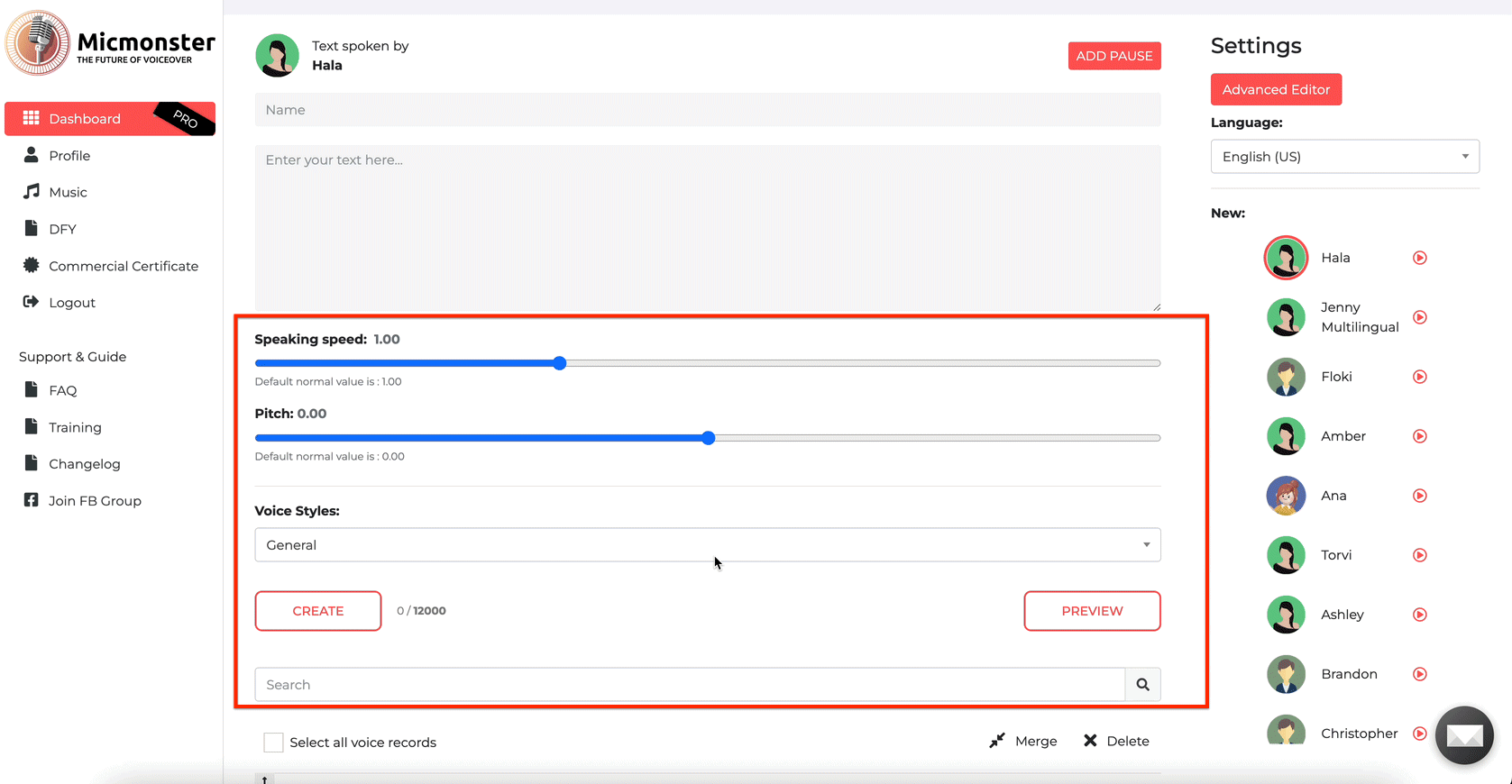The image size is (1512, 784).
Task: Open the chat envelope widget
Action: 1464,735
